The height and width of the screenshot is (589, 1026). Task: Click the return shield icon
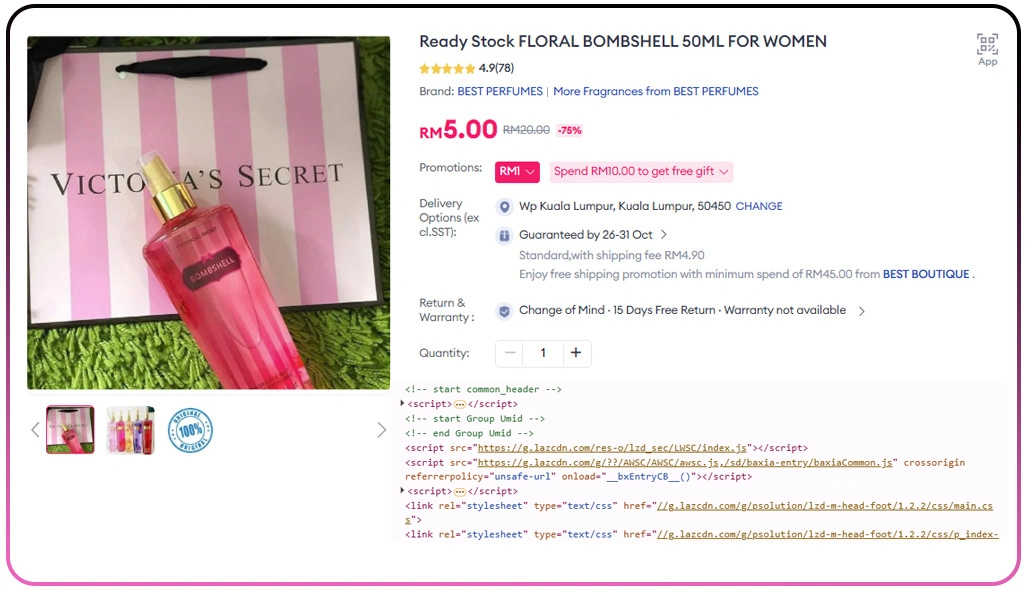(504, 312)
